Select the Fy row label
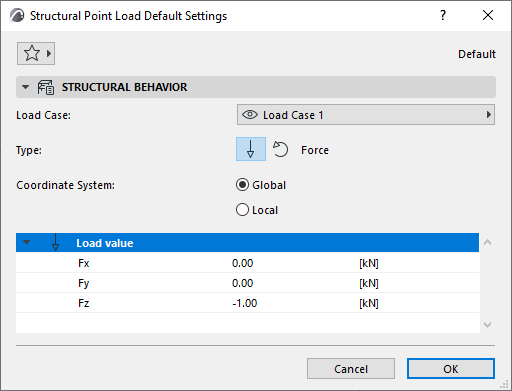The image size is (512, 391). [x=84, y=283]
